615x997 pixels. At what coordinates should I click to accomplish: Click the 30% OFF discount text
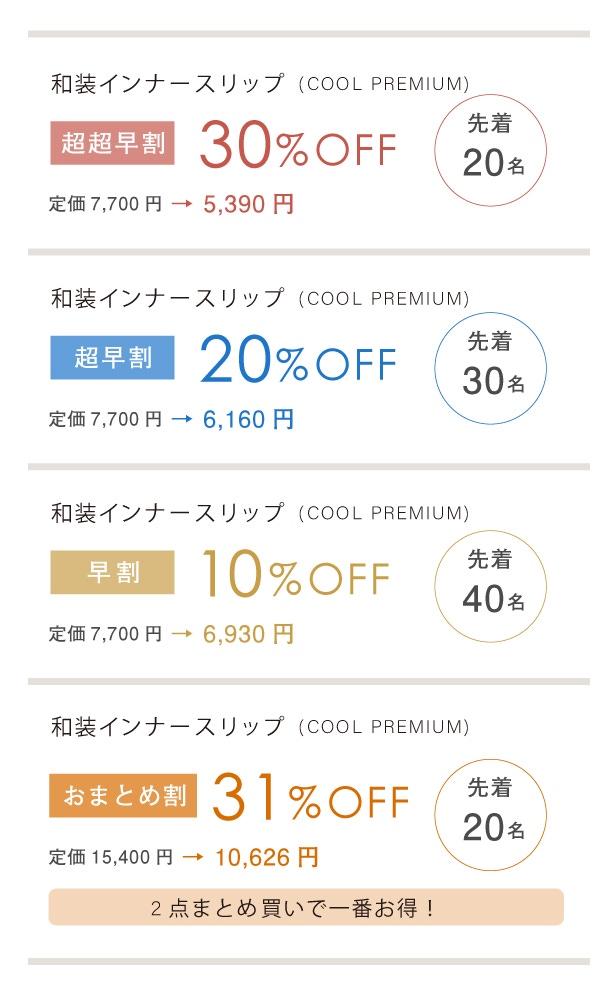tap(298, 147)
